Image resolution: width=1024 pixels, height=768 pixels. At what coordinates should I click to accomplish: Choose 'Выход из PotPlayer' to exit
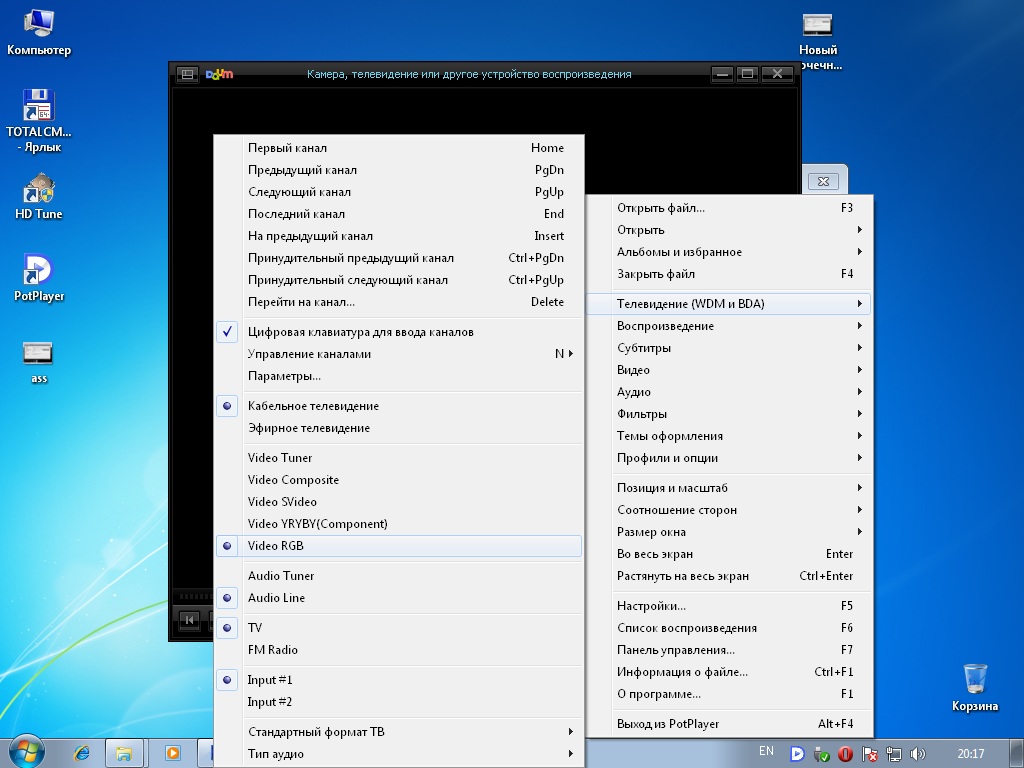[x=668, y=724]
